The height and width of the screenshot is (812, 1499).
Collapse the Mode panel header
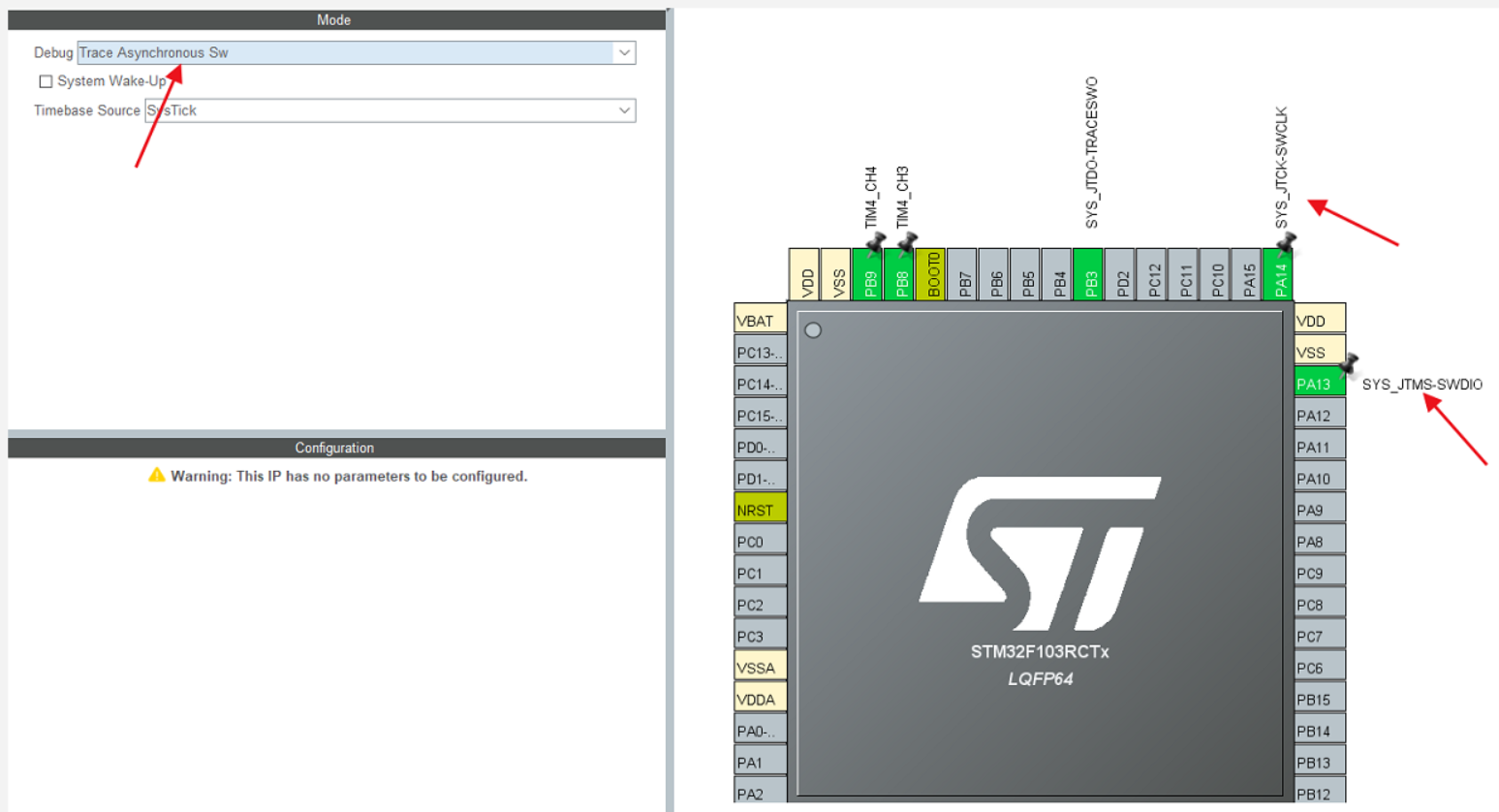click(333, 19)
